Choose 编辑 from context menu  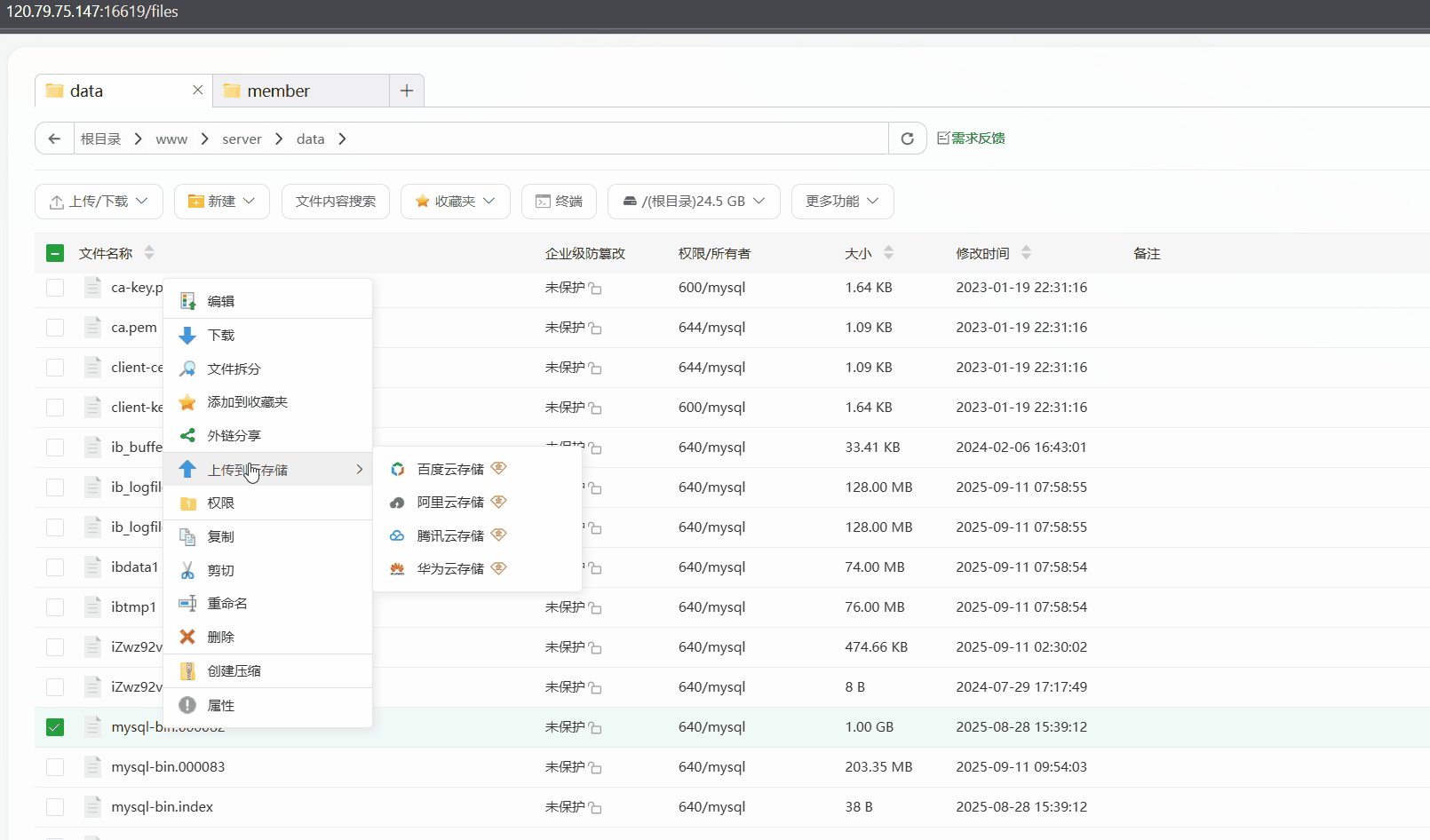coord(267,301)
